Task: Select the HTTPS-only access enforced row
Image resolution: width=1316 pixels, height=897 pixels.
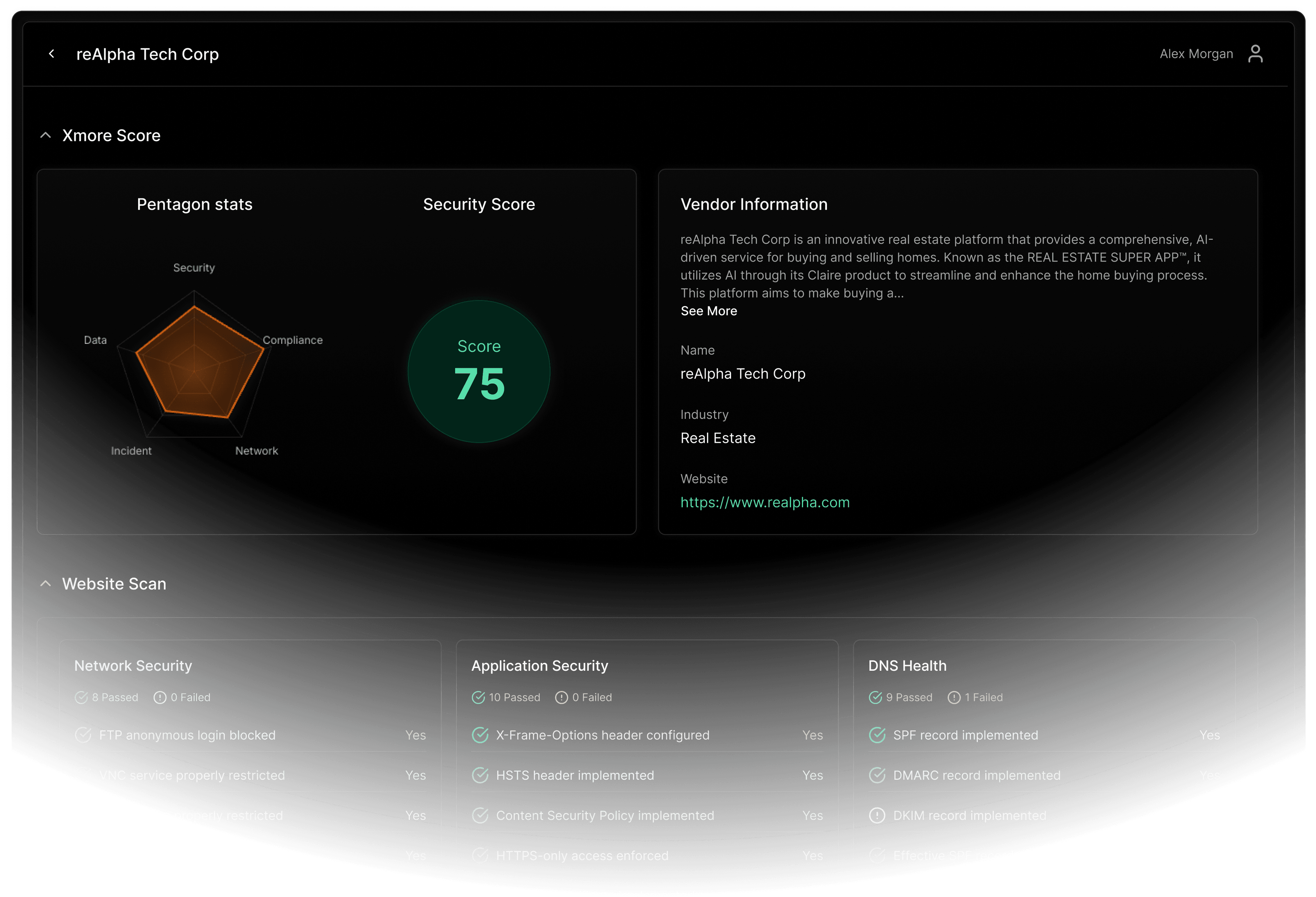Action: [x=647, y=856]
